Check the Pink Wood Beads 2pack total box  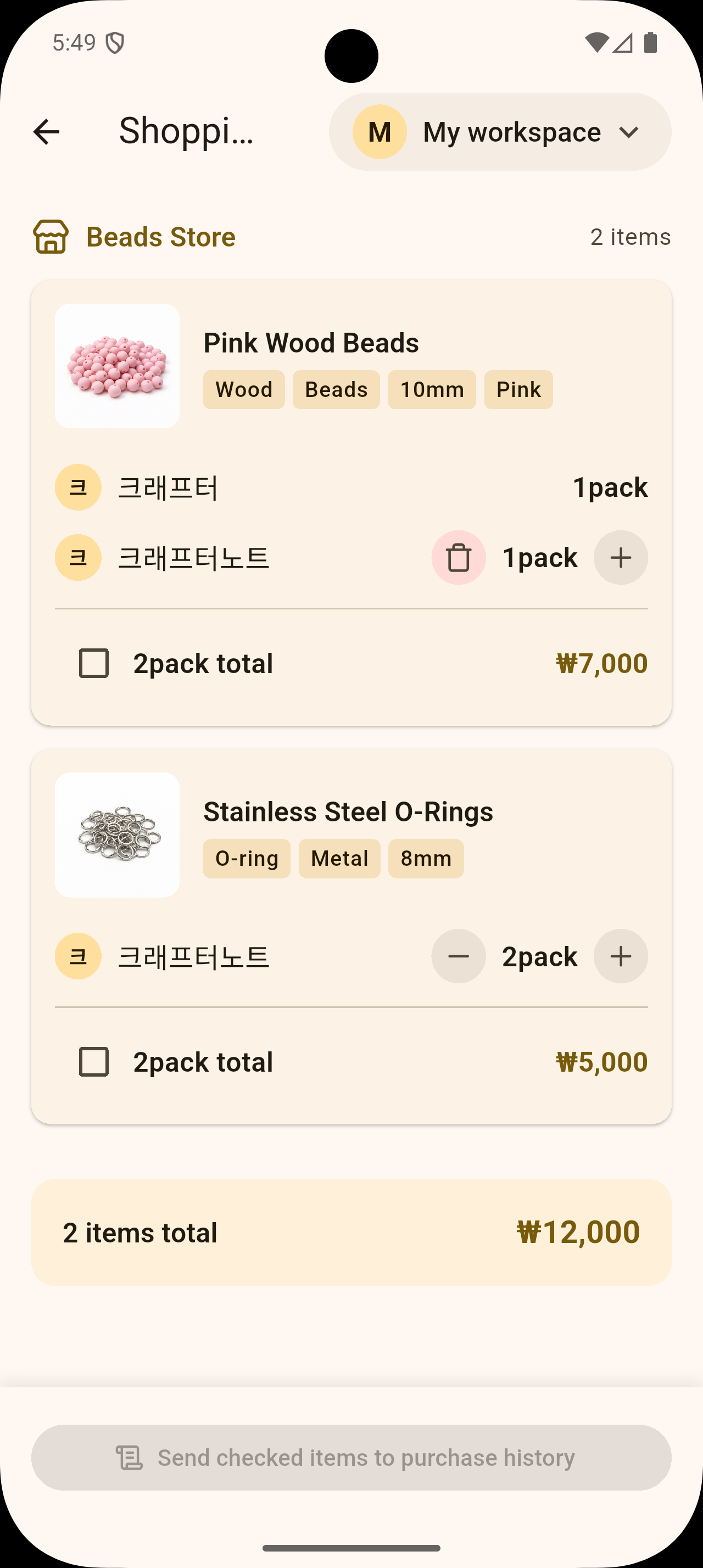[94, 663]
